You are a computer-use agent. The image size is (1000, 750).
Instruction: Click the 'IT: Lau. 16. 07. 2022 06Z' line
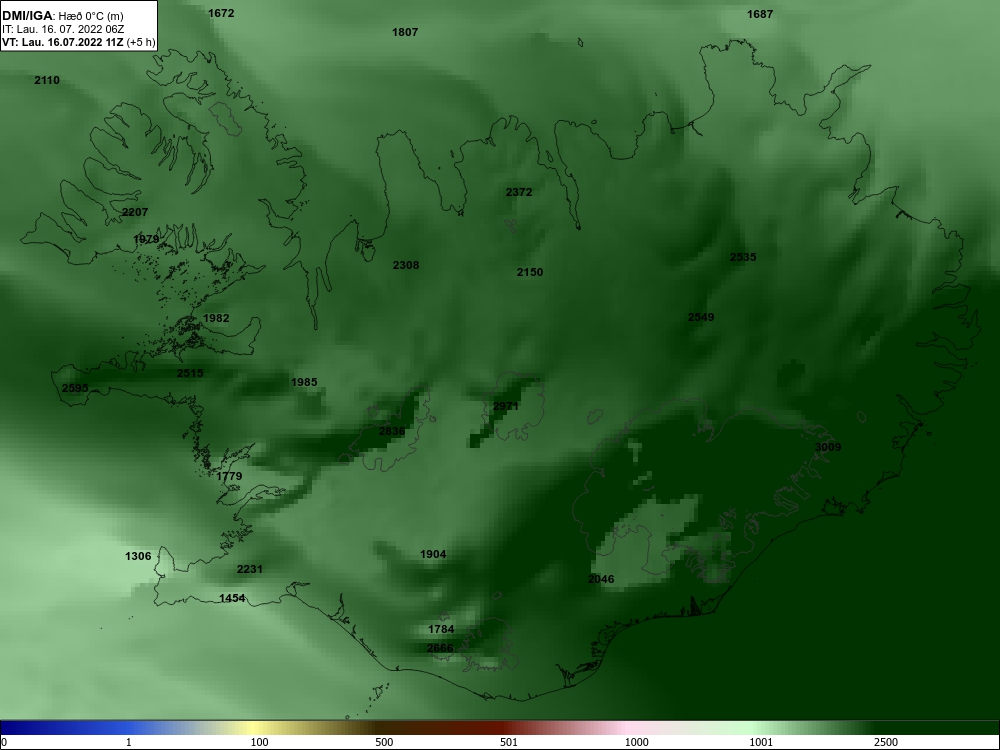coord(63,29)
